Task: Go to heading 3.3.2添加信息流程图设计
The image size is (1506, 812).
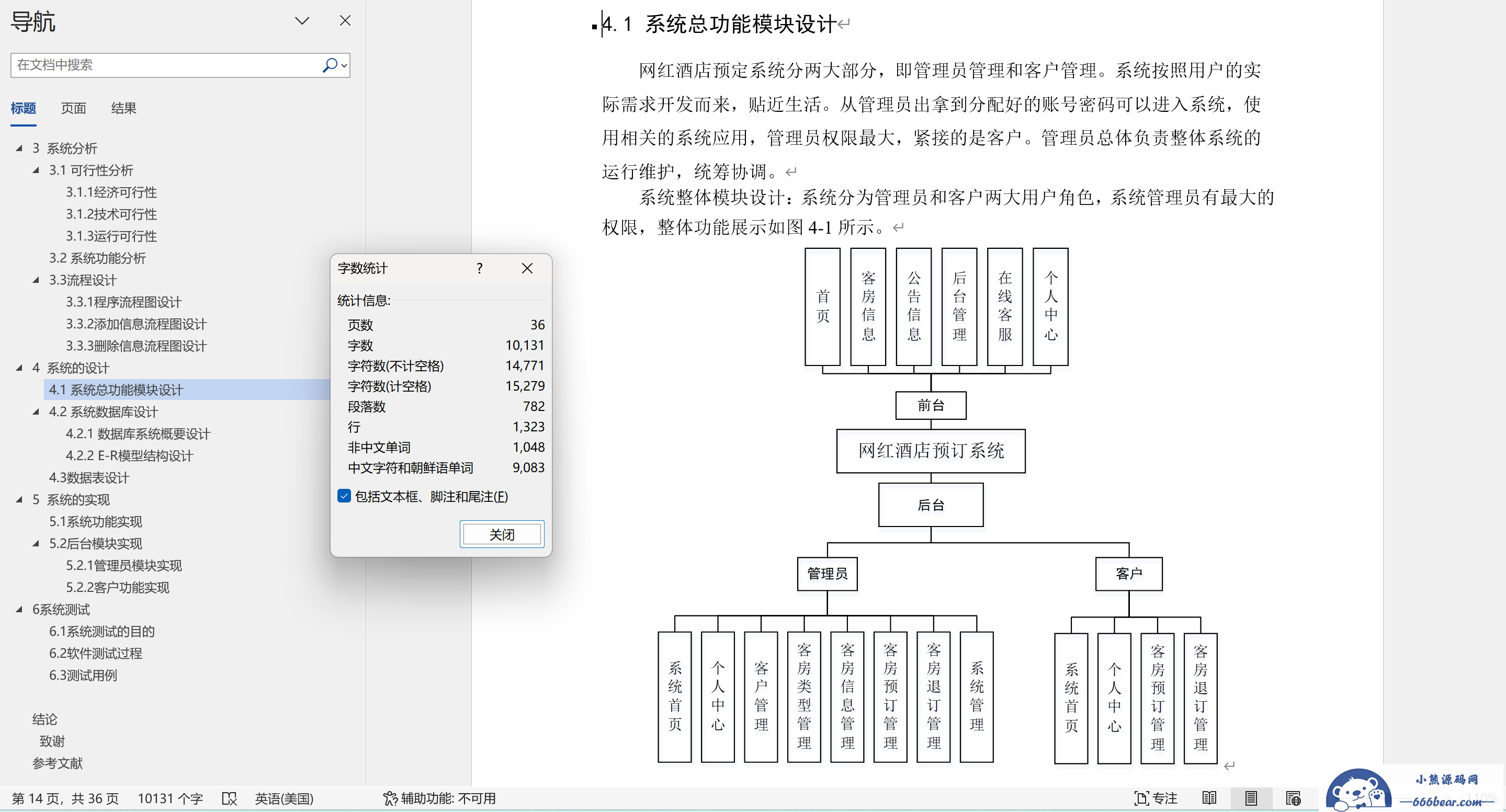Action: pyautogui.click(x=136, y=324)
